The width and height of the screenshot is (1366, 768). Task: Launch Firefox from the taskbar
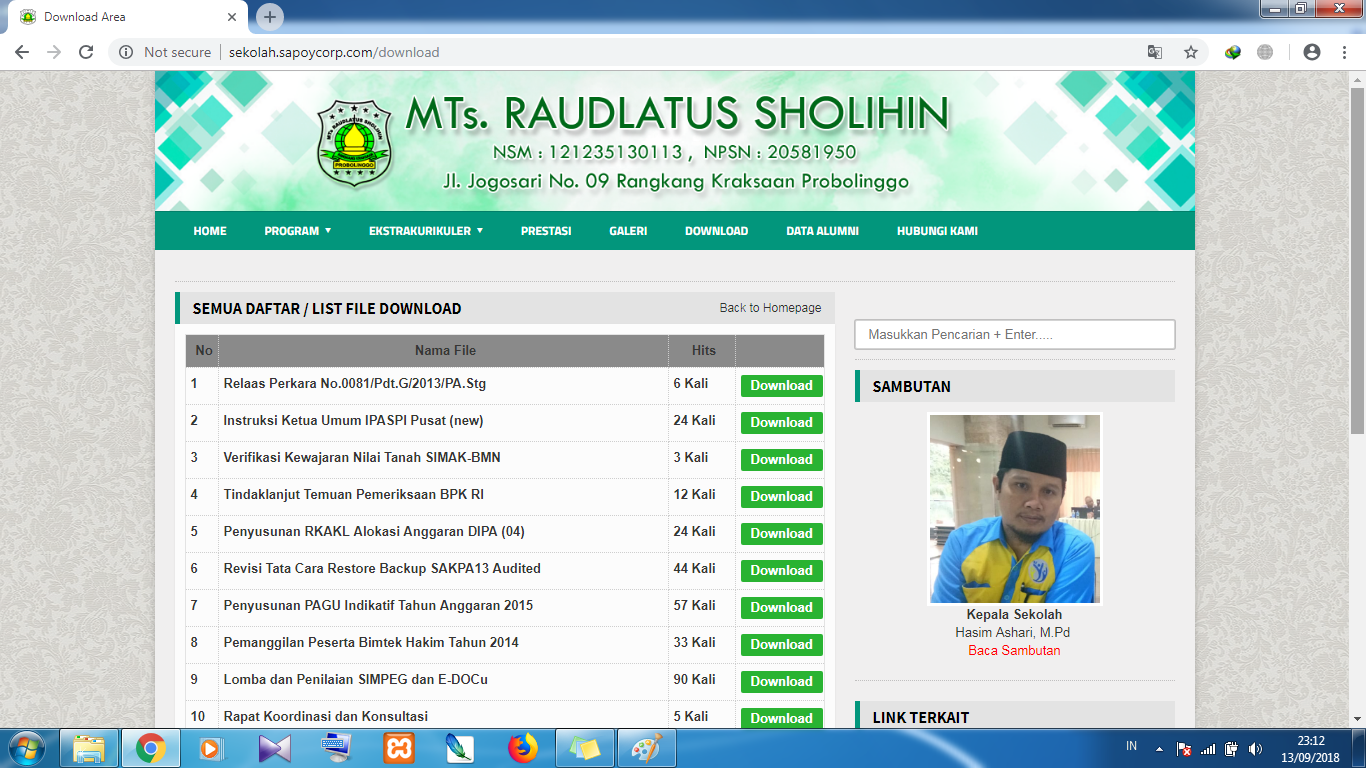coord(523,748)
